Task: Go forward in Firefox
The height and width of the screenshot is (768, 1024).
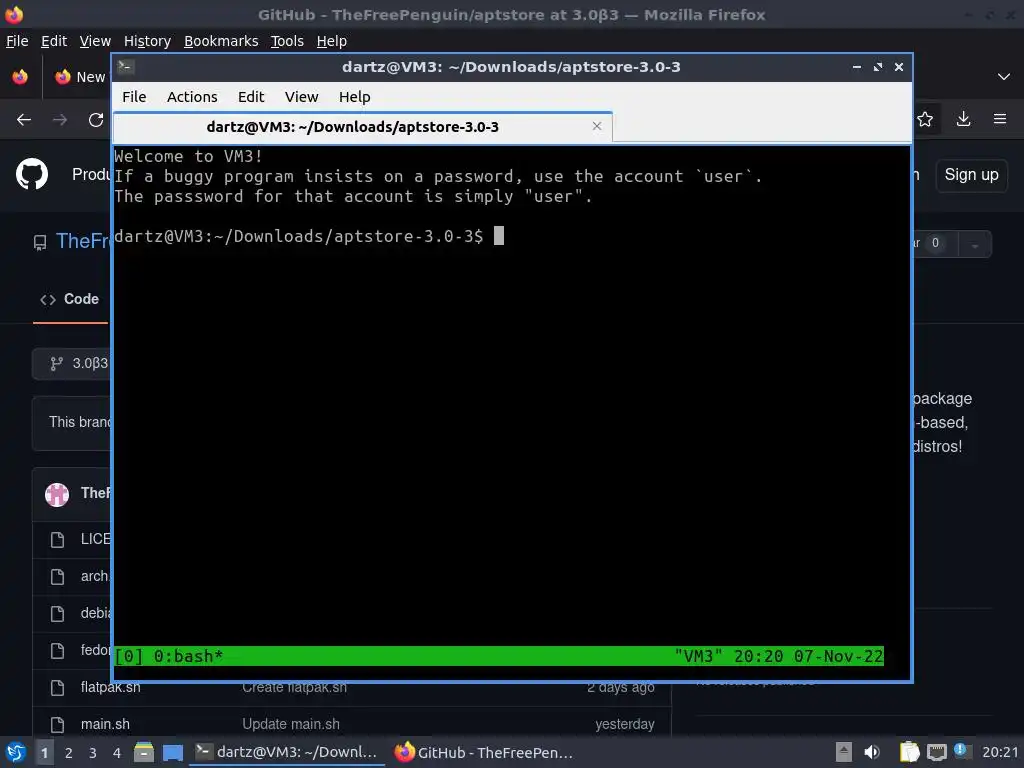Action: 60,120
